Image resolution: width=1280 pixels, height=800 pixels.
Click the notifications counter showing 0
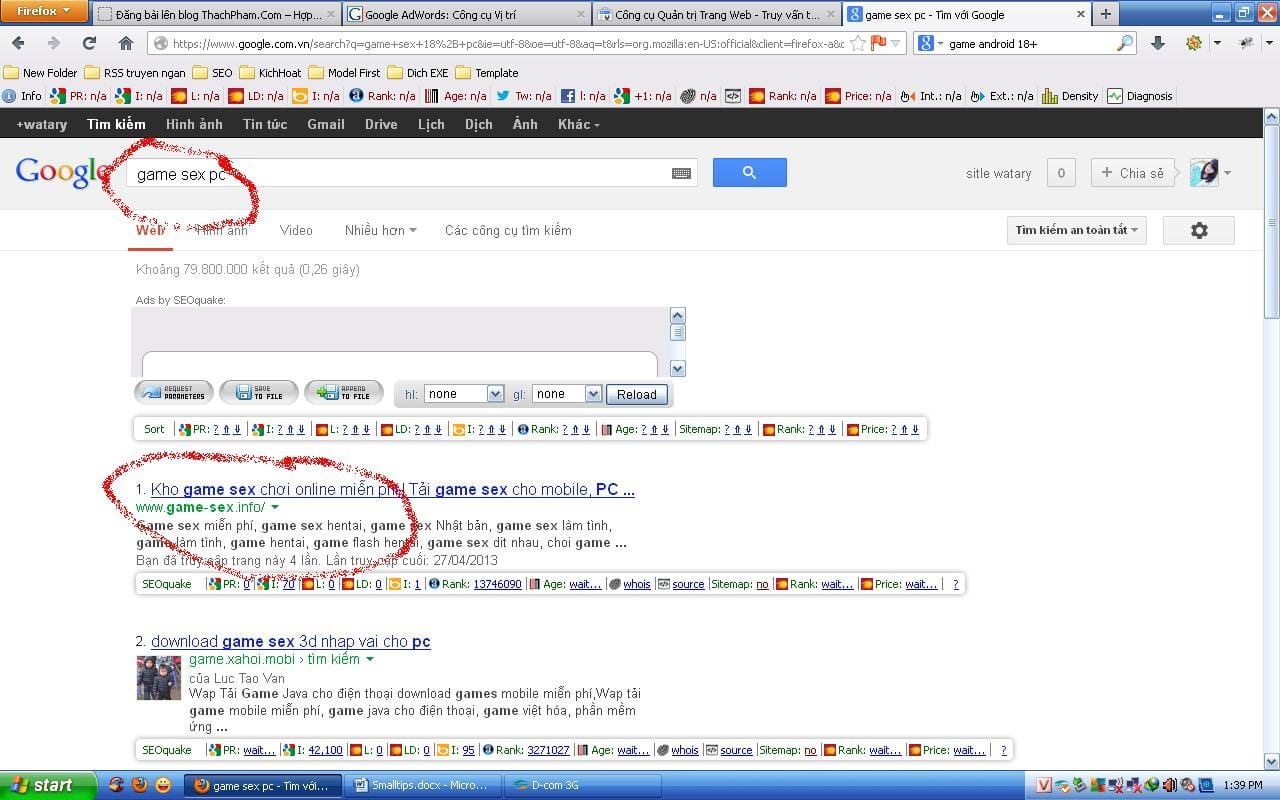tap(1061, 173)
